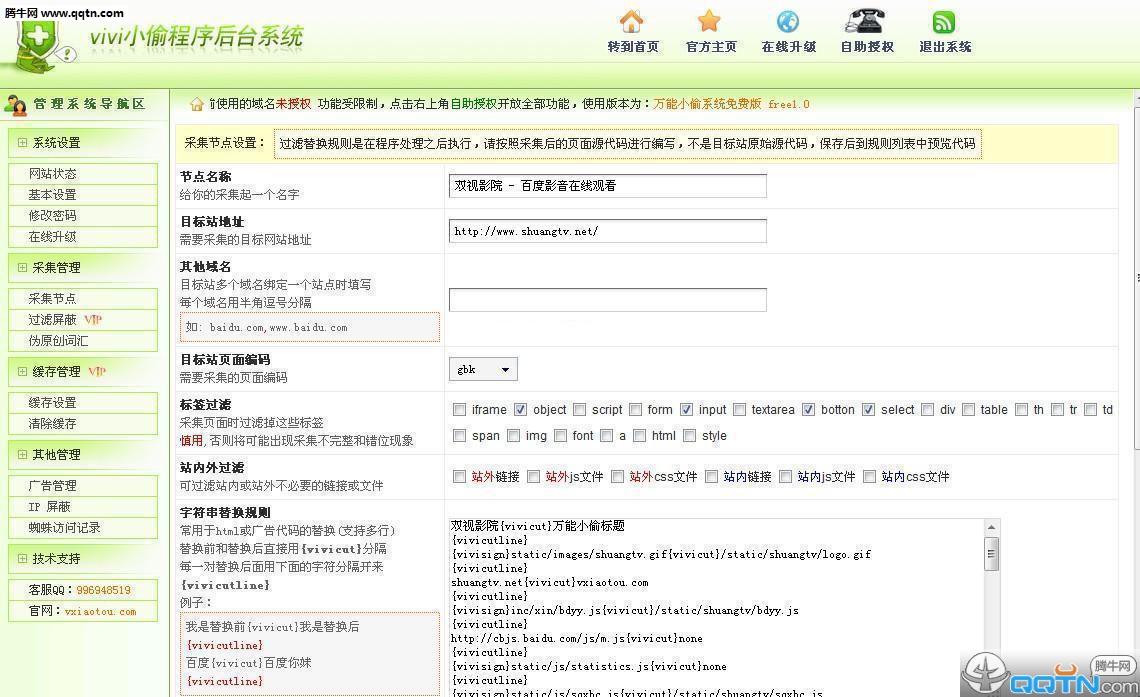Click the house icon for 转到首页
This screenshot has width=1140, height=697.
point(632,22)
